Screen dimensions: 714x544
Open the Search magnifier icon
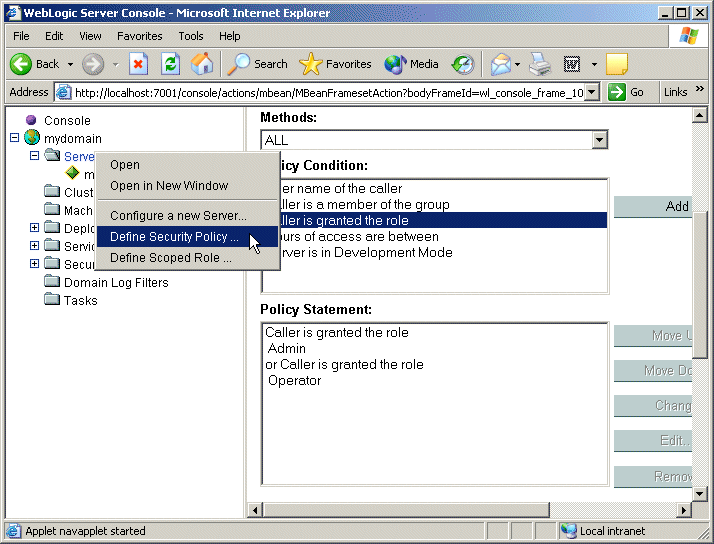239,64
